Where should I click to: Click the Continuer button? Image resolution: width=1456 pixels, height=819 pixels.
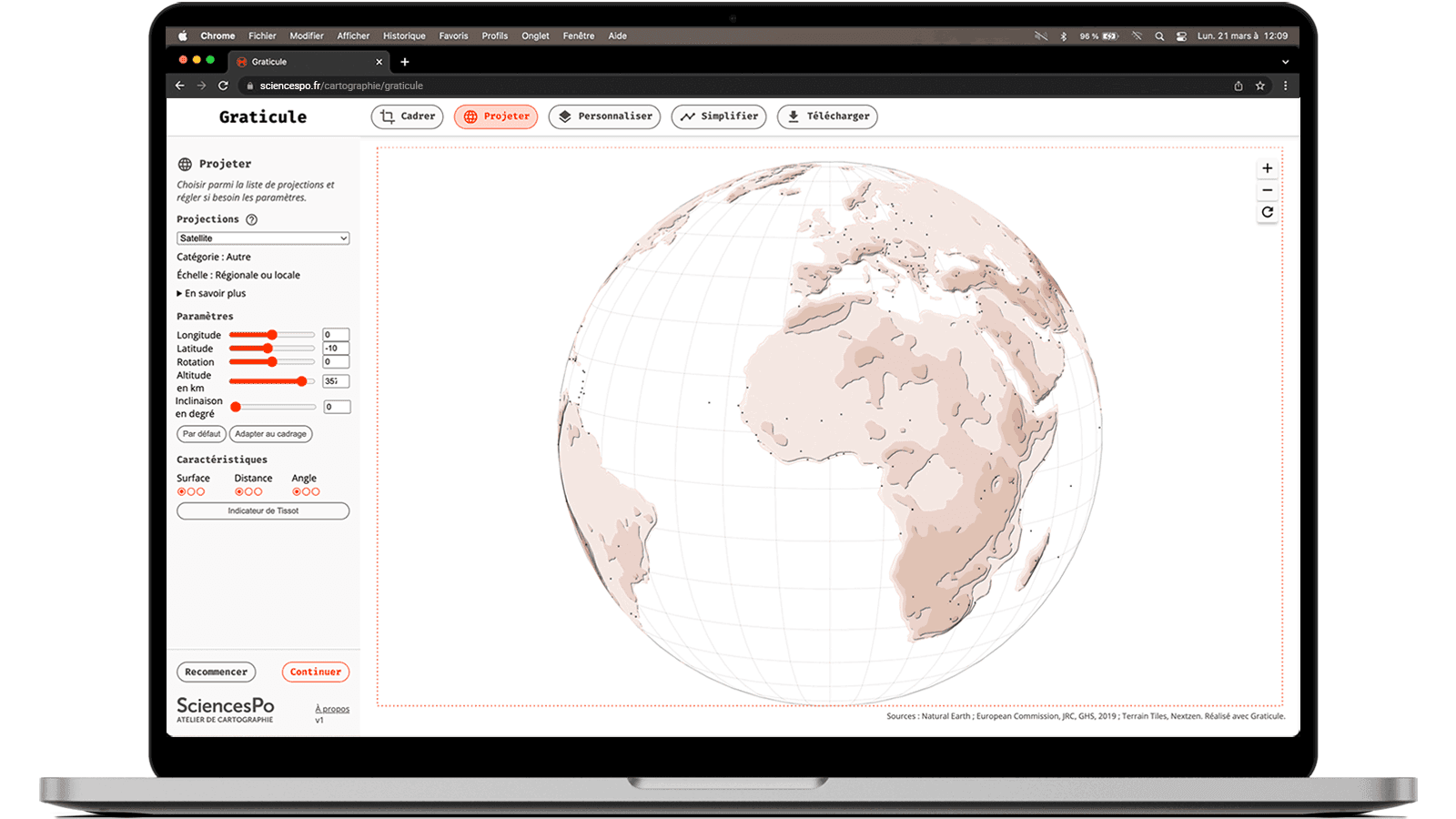pyautogui.click(x=316, y=672)
